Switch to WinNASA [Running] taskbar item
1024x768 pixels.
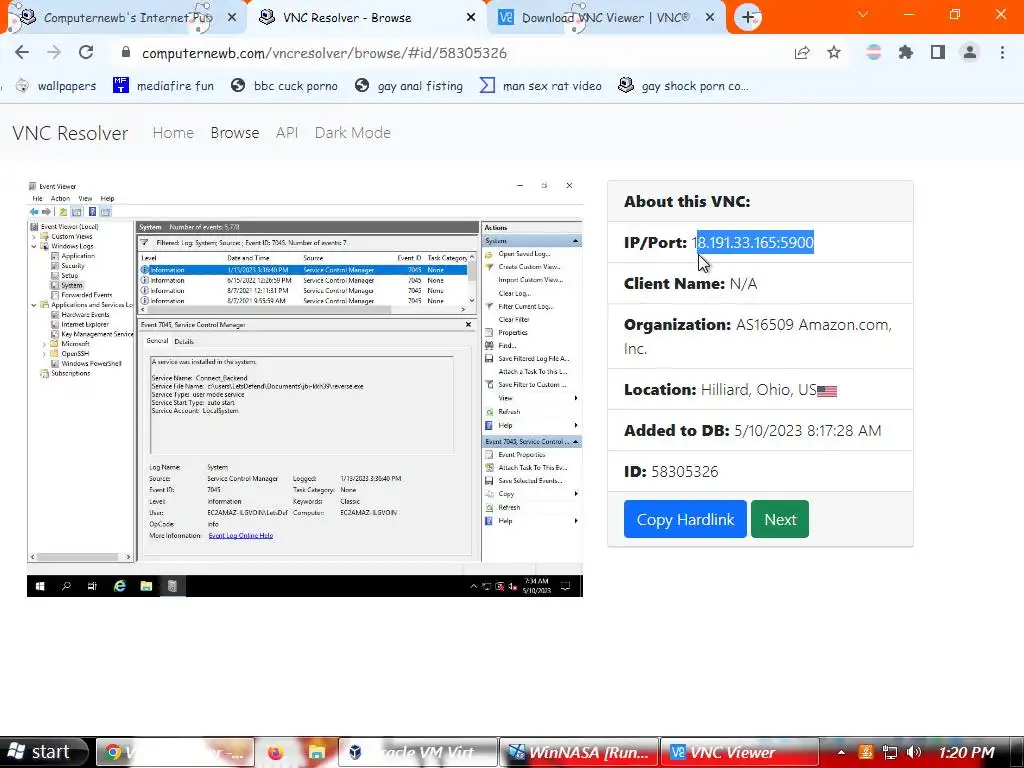(580, 752)
